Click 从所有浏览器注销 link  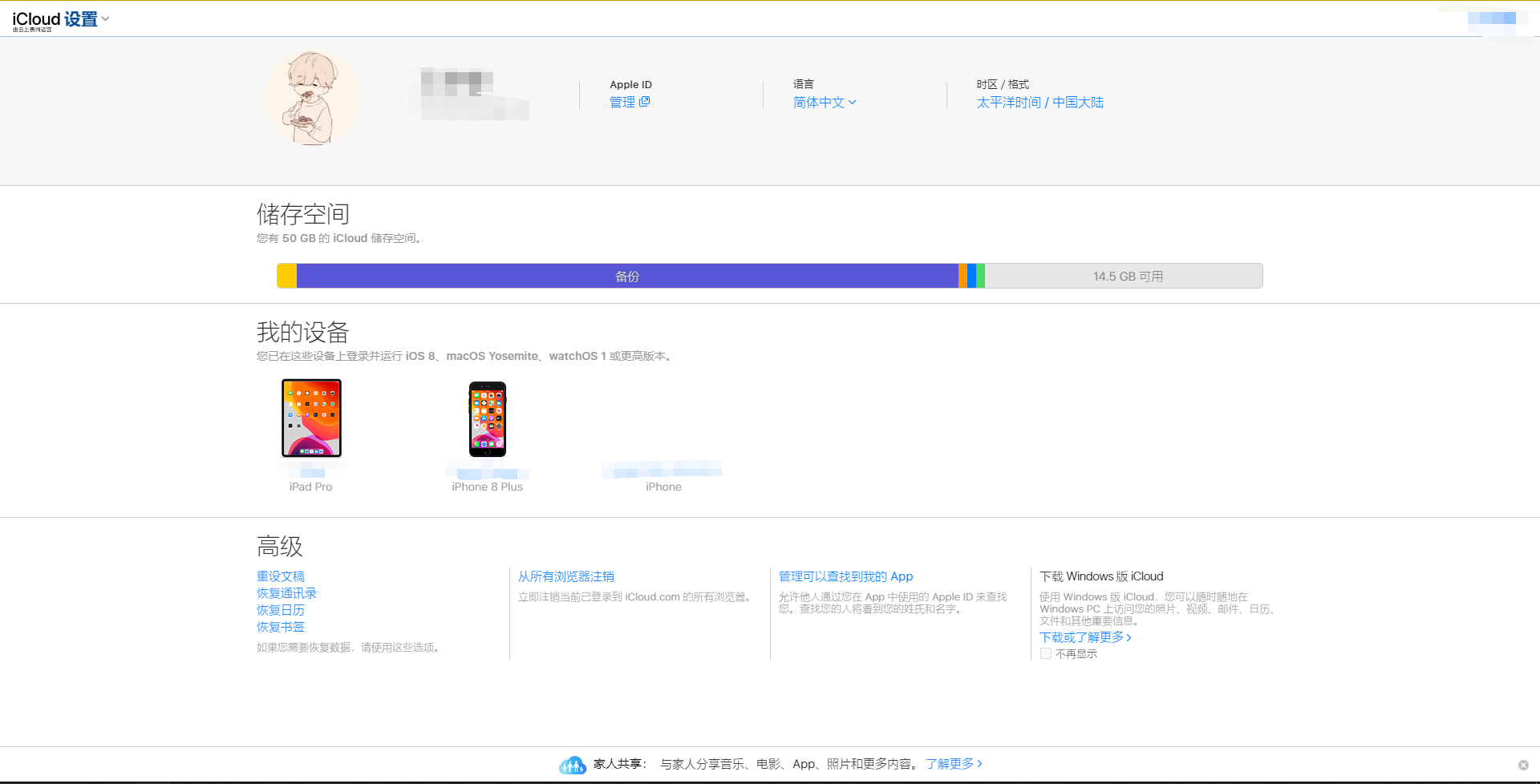(x=565, y=576)
